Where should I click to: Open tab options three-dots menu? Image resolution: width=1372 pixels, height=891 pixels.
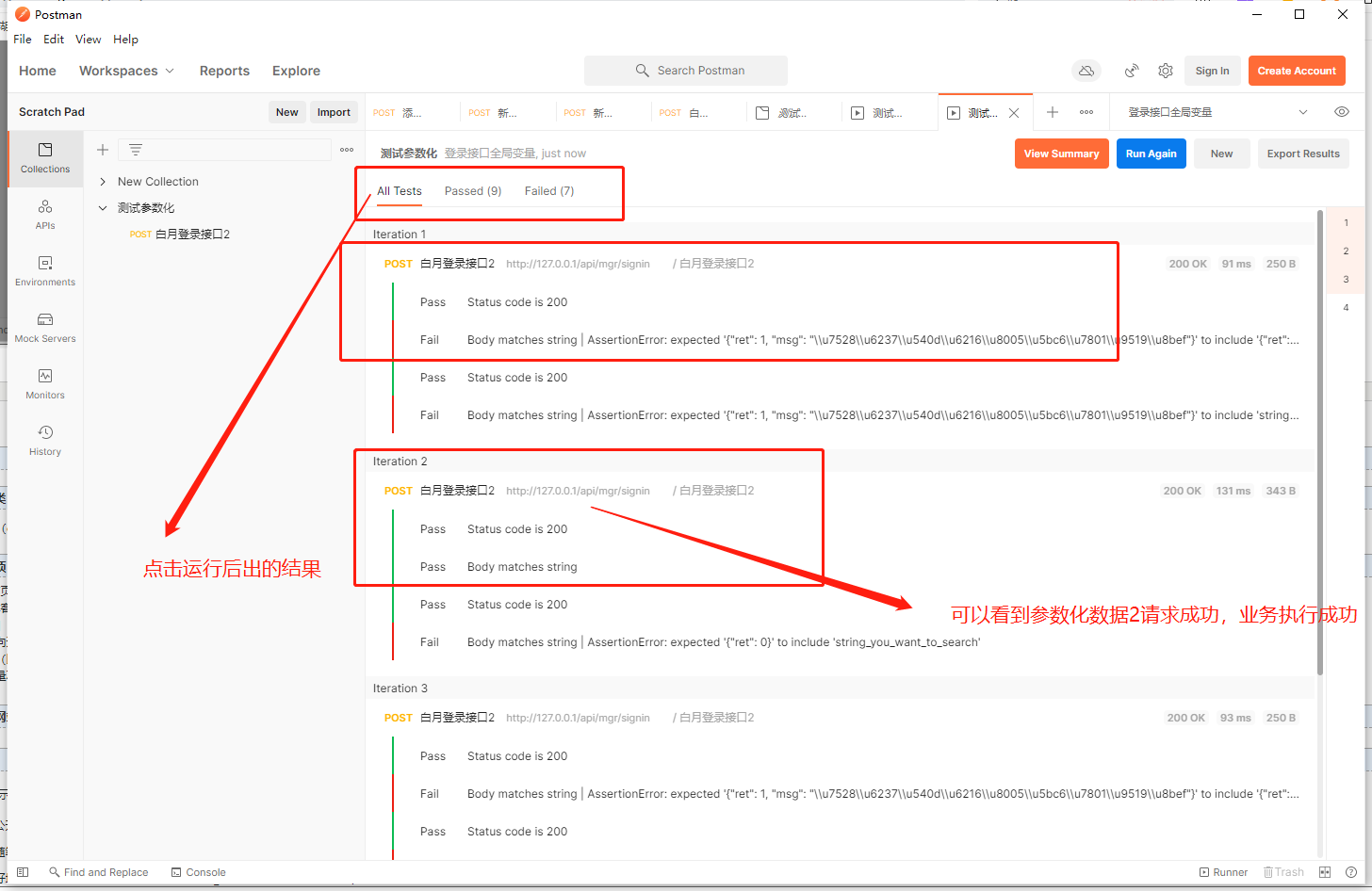(1086, 112)
